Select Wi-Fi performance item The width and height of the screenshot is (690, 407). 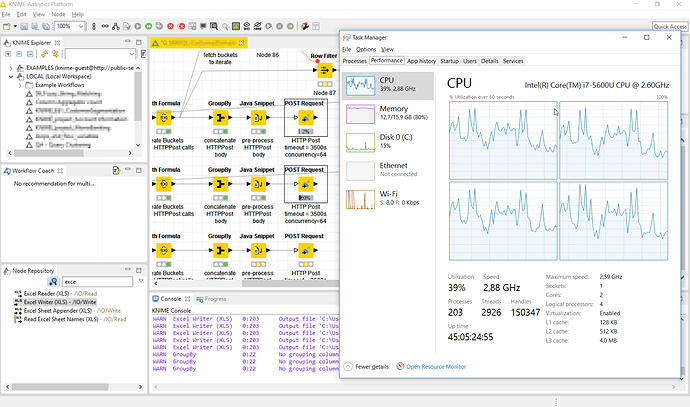pos(388,199)
